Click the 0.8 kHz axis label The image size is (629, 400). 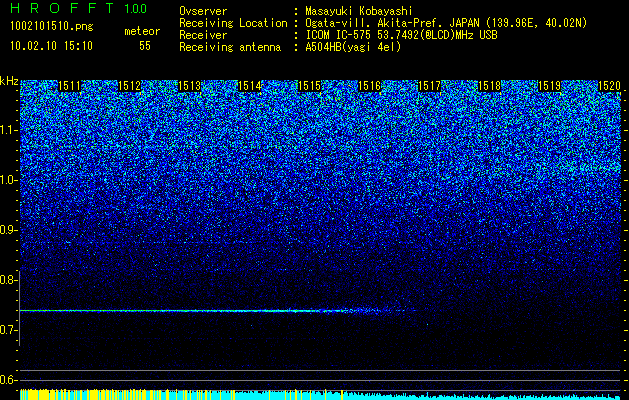(9, 280)
